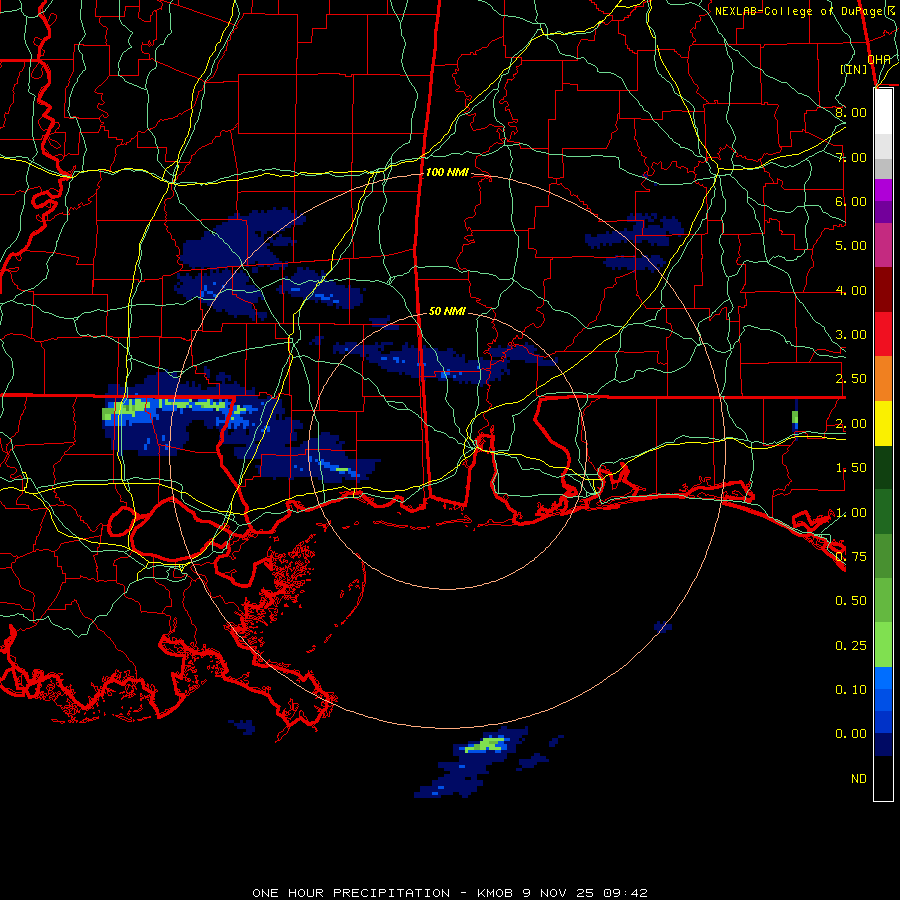Viewport: 900px width, 900px height.
Task: Click the OHA product label
Action: pyautogui.click(x=879, y=59)
